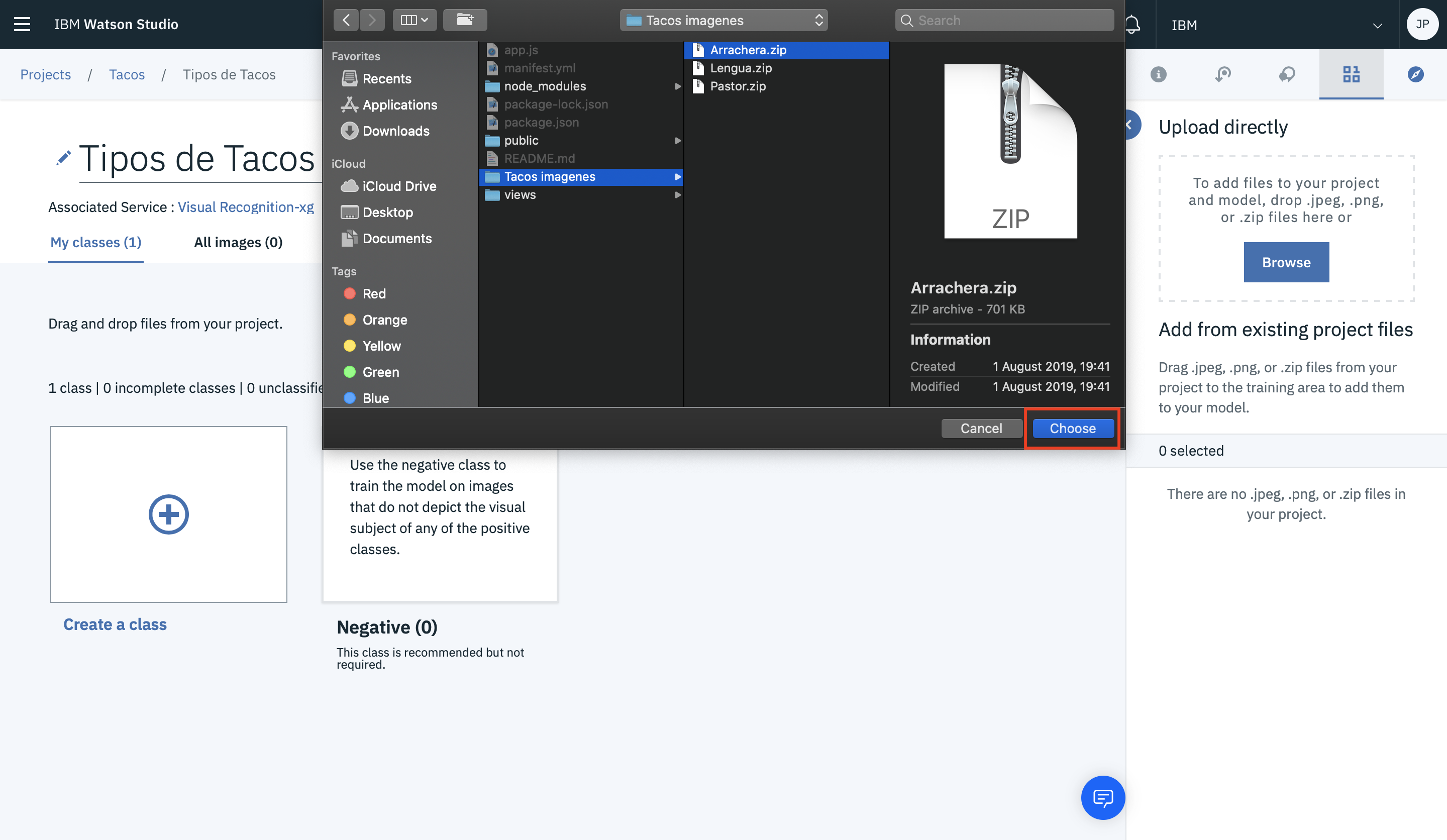Click the plus to create a class
Viewport: 1447px width, 840px height.
(168, 514)
